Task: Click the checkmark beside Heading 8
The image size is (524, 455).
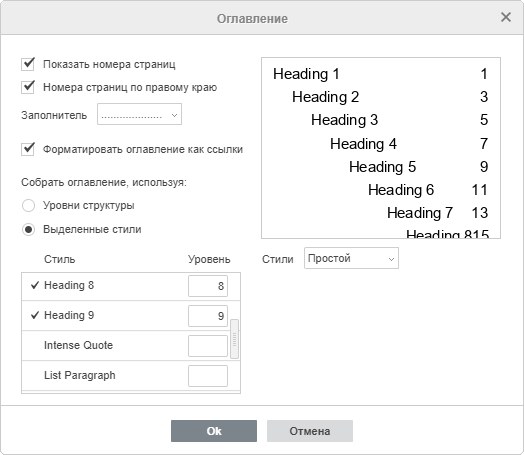Action: [35, 285]
